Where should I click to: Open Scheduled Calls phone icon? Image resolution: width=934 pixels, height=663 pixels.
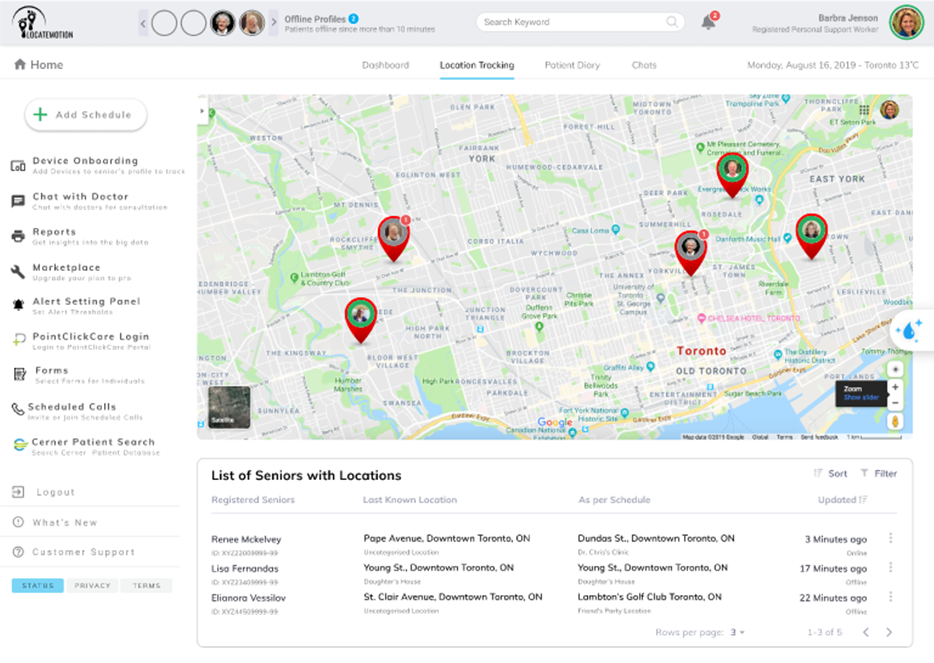[18, 409]
